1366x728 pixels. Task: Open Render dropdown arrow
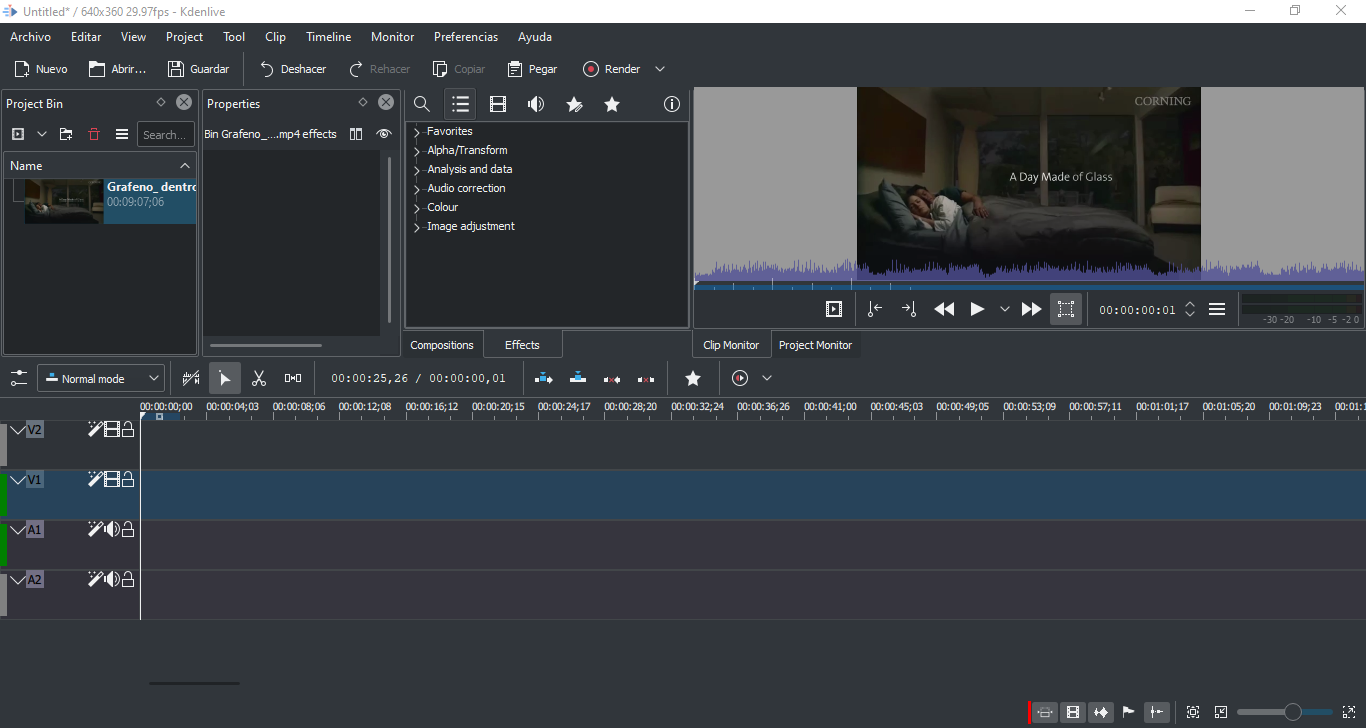tap(660, 69)
